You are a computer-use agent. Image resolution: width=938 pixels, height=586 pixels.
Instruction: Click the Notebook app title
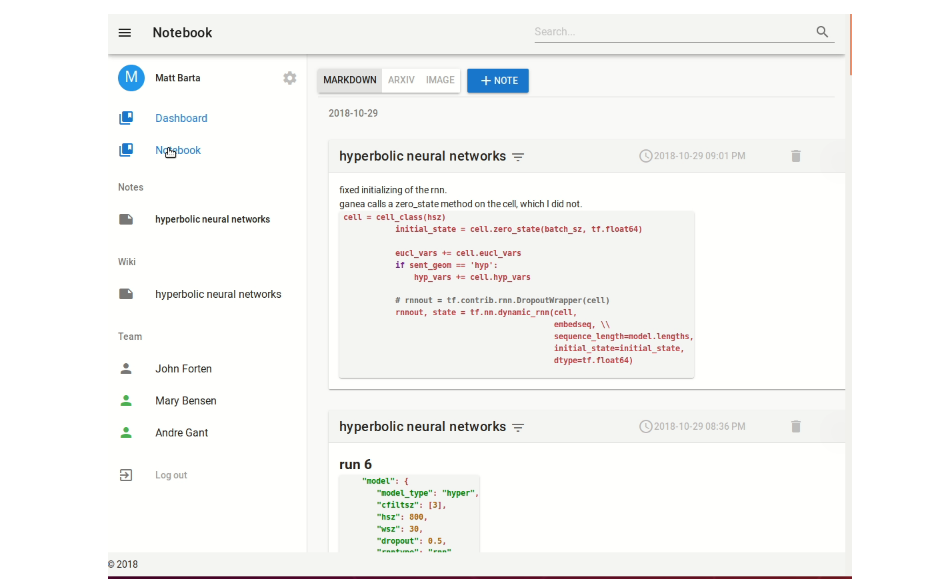[x=182, y=33]
